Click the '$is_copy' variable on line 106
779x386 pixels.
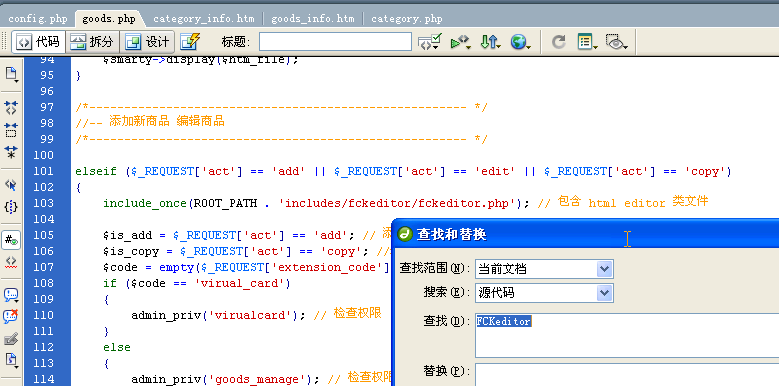[x=131, y=251]
